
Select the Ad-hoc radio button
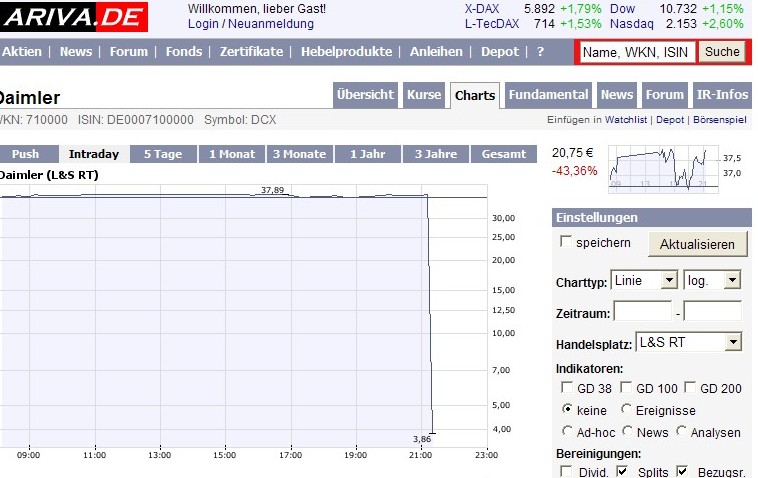[567, 430]
